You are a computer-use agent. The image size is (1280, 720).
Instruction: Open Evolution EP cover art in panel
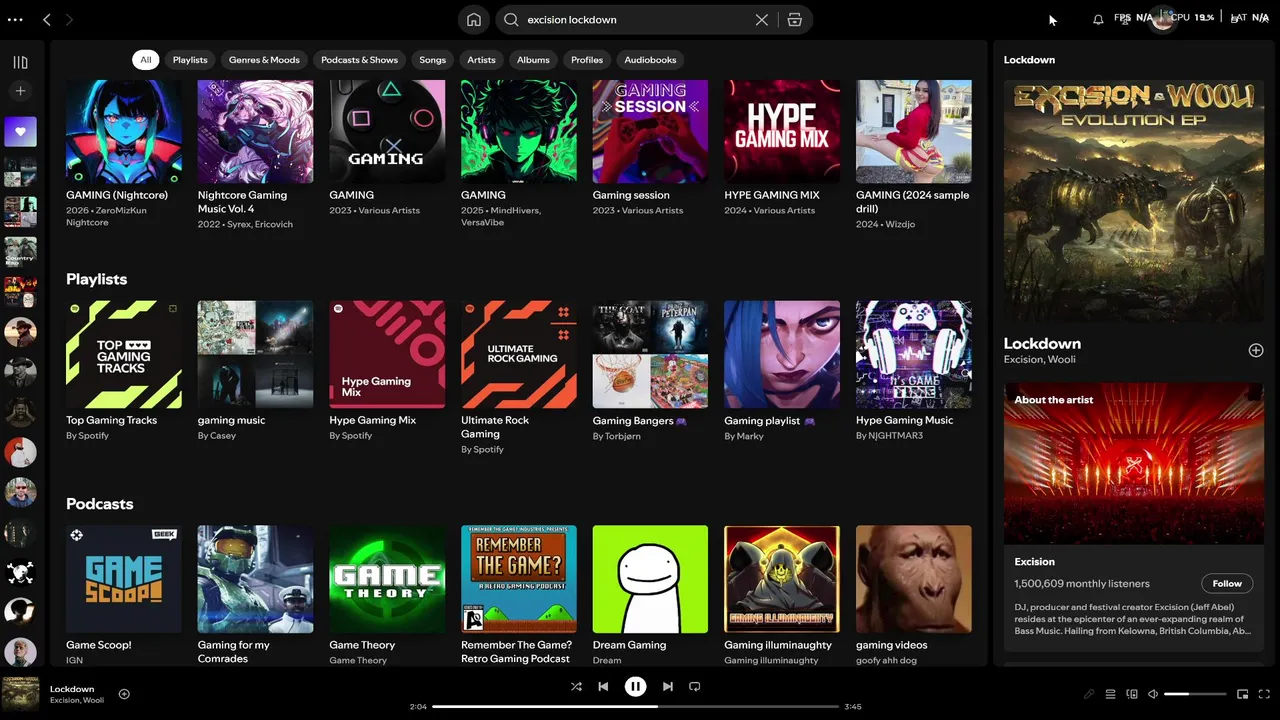[1134, 201]
